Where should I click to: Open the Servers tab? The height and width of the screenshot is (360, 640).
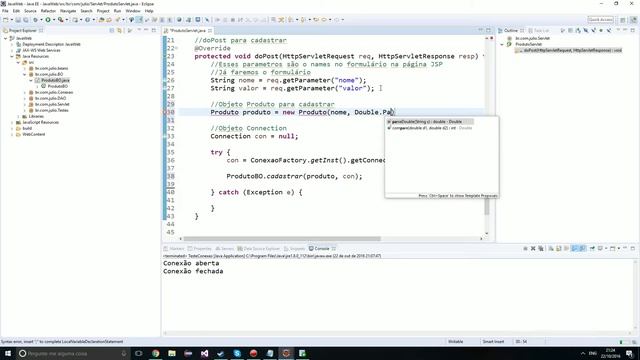coord(224,249)
